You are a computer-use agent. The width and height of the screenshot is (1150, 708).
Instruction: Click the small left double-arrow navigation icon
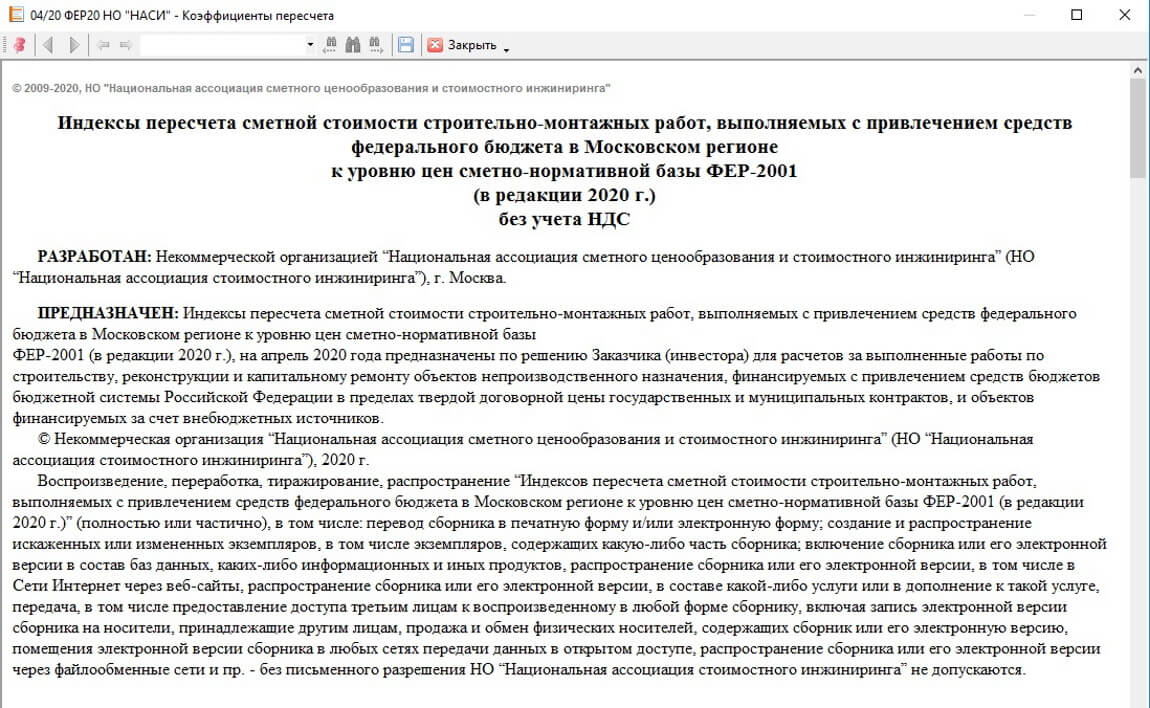(103, 45)
